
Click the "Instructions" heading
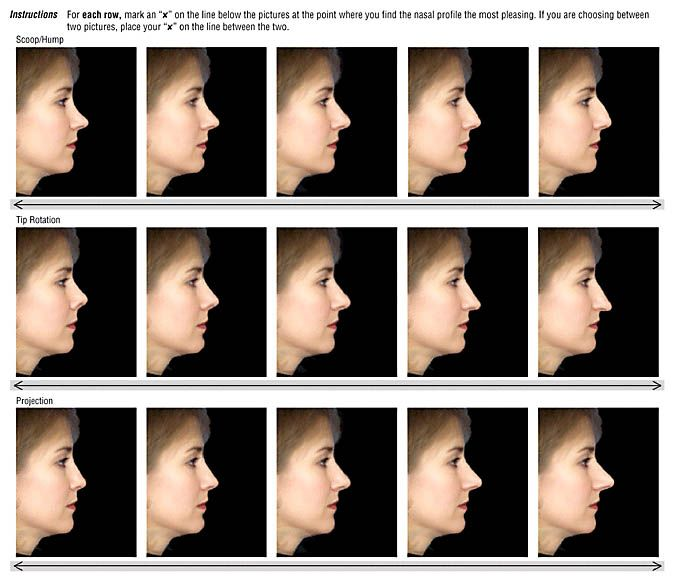(34, 14)
